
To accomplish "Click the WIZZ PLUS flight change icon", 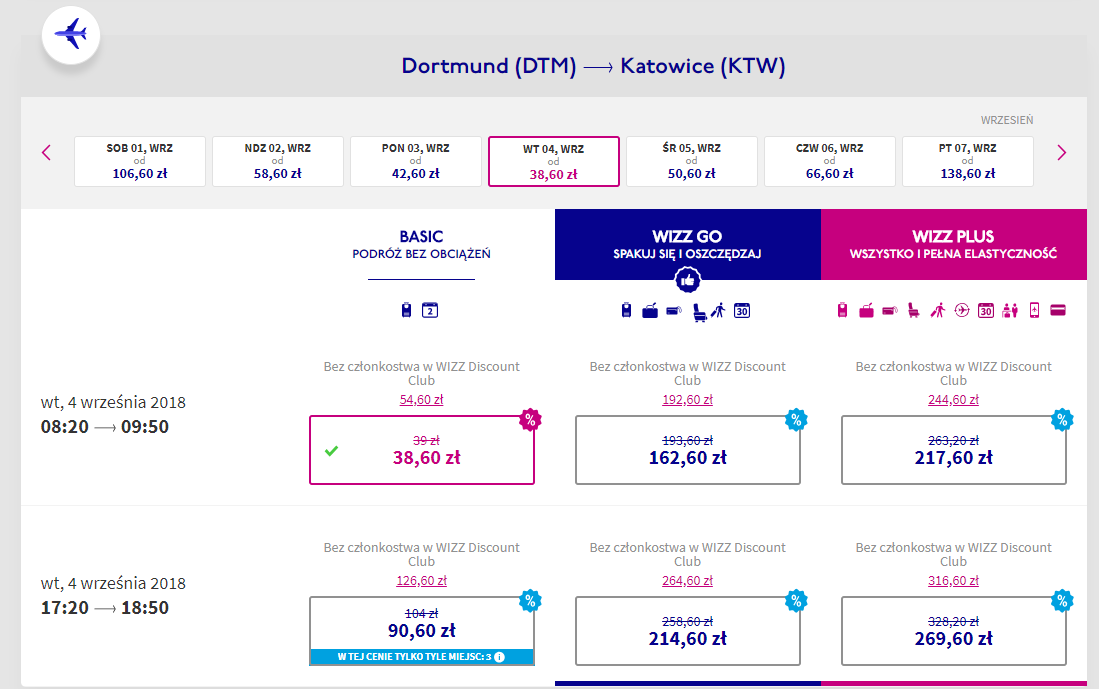I will point(962,310).
